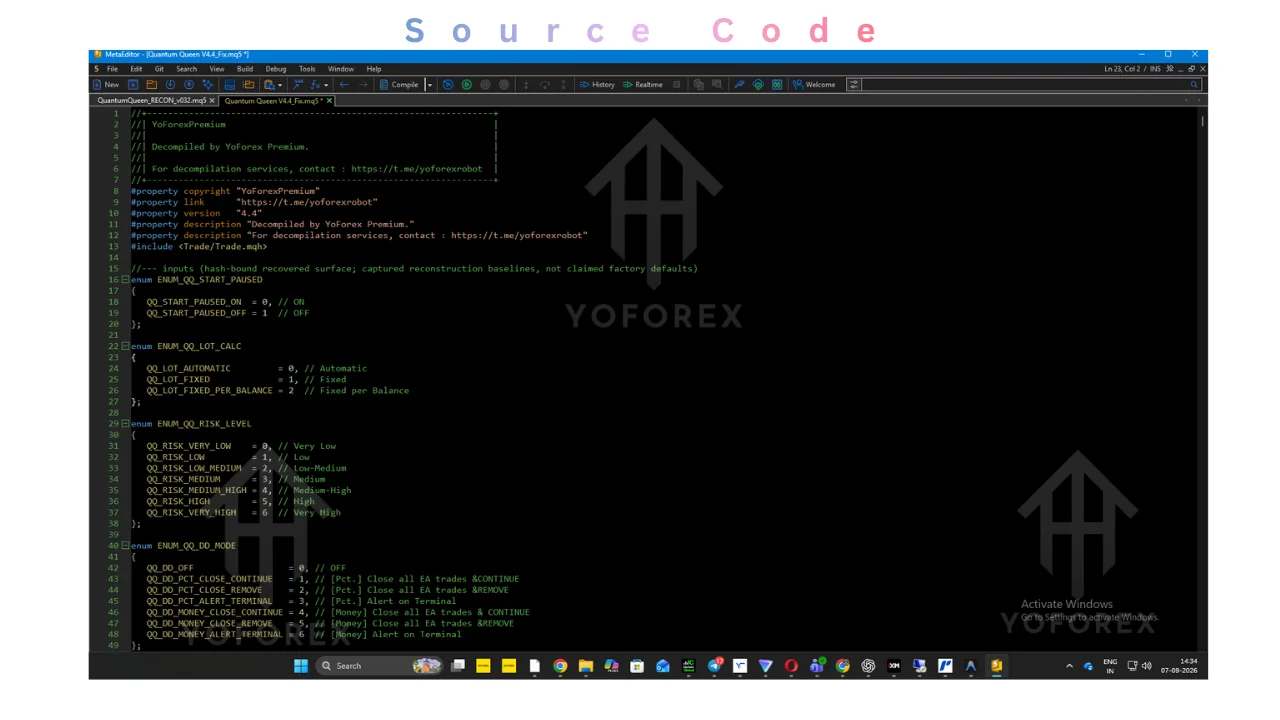
Task: Open Telegram from the taskbar
Action: (715, 666)
